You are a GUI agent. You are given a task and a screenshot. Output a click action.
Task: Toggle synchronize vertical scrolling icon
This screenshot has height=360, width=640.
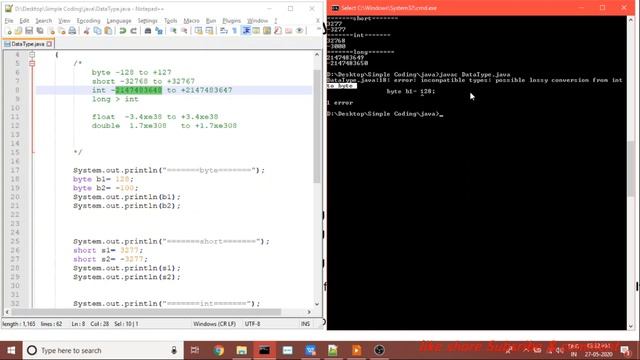tap(198, 31)
